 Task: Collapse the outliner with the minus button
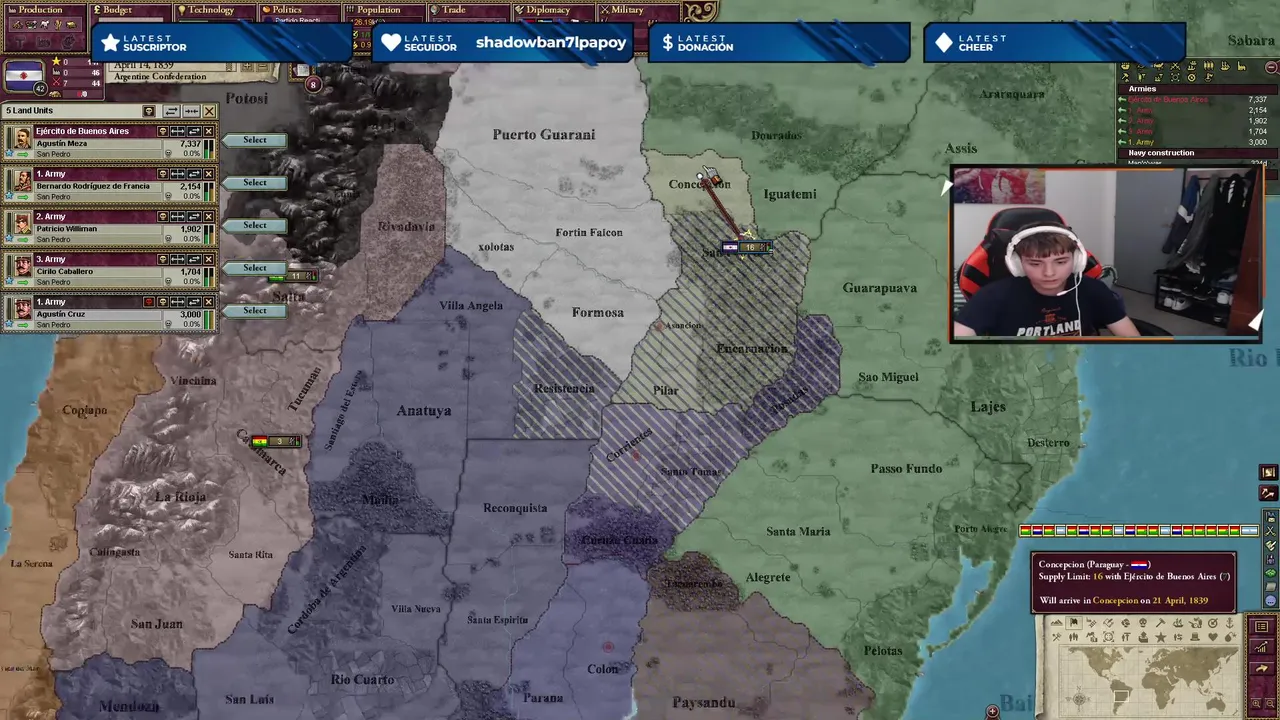1271,67
